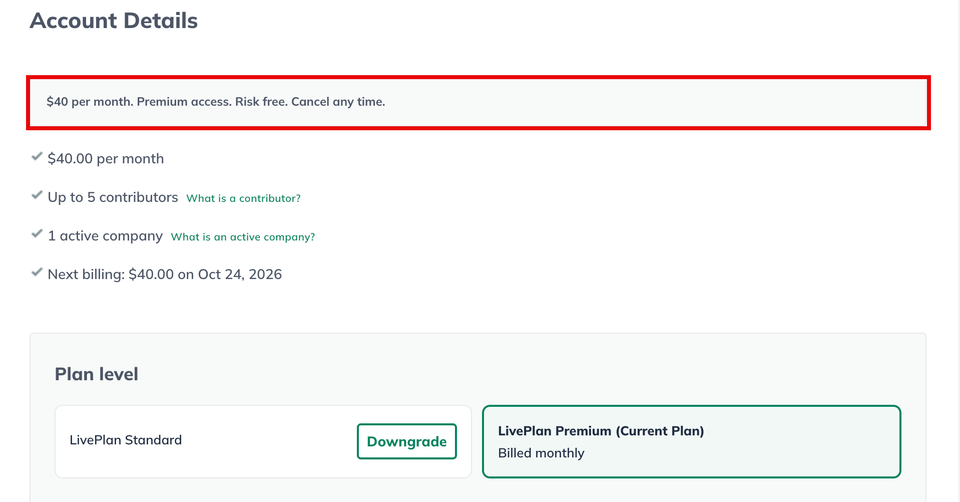Select the LivePlan Standard plan card
The height and width of the screenshot is (502, 960).
point(263,441)
